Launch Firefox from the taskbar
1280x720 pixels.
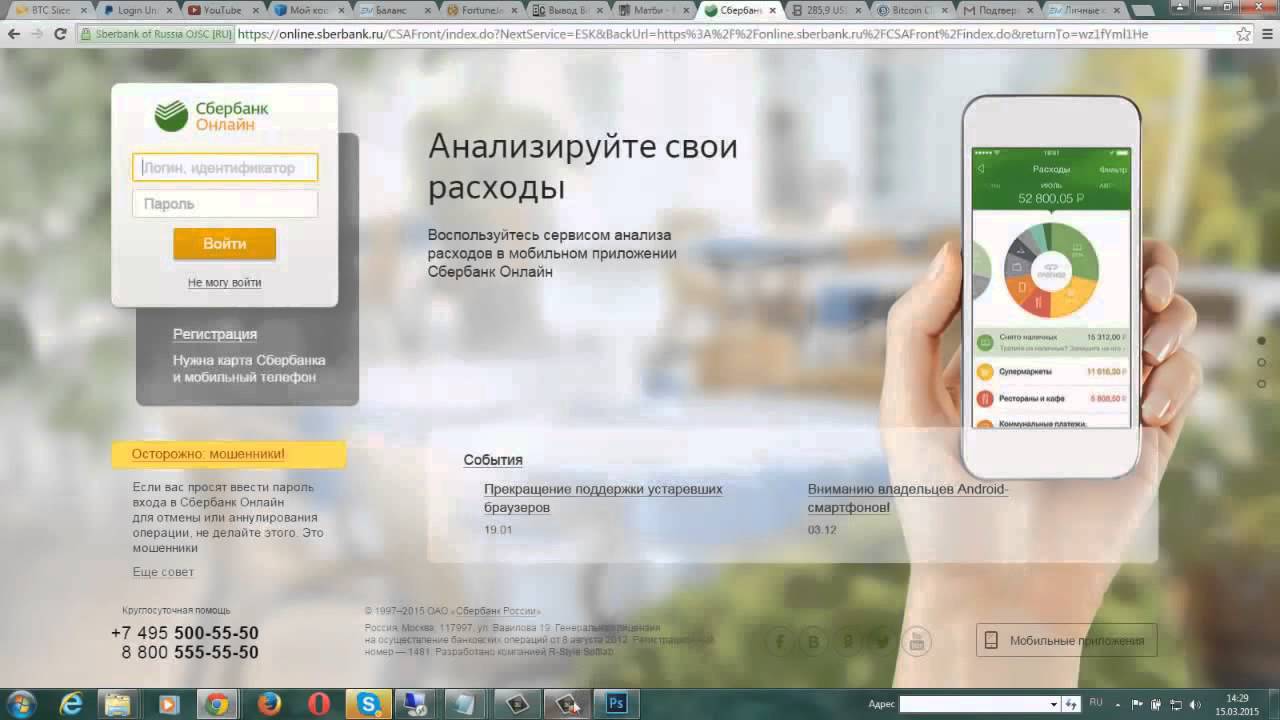click(269, 704)
